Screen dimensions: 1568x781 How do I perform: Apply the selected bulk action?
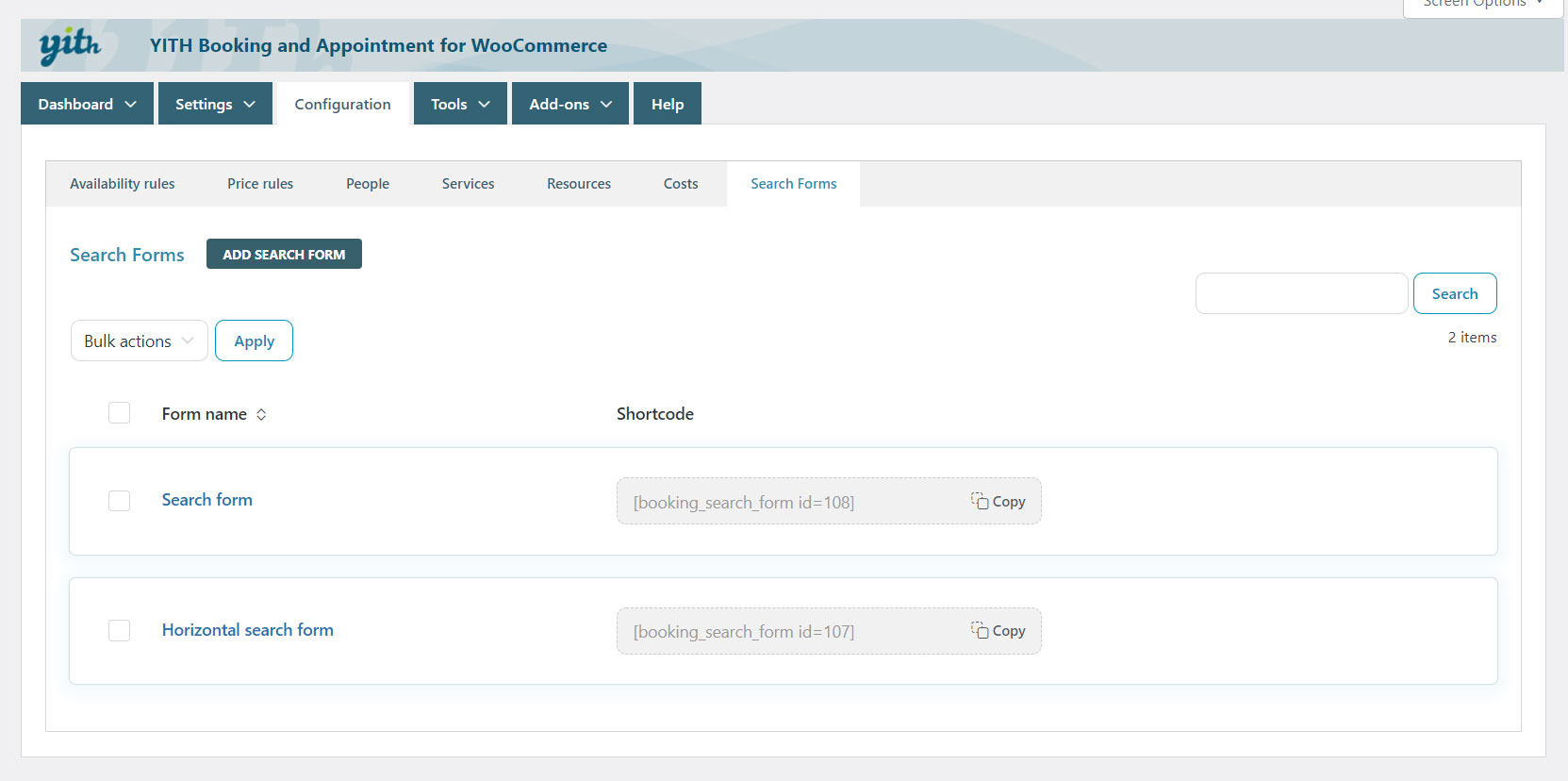[x=254, y=341]
